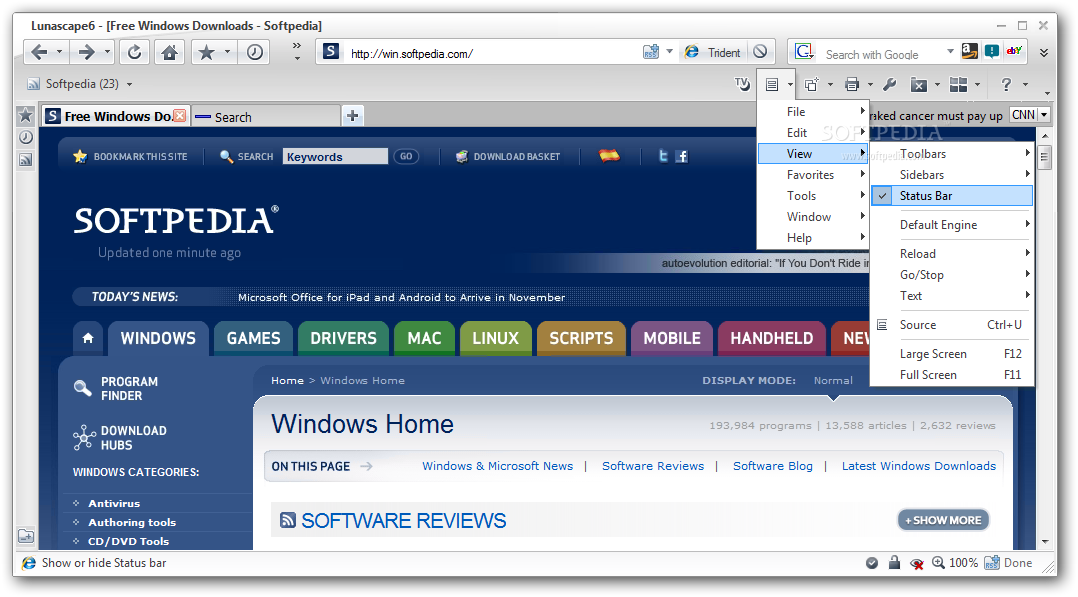The width and height of the screenshot is (1078, 597).
Task: Open a new tab with plus button
Action: click(x=353, y=116)
